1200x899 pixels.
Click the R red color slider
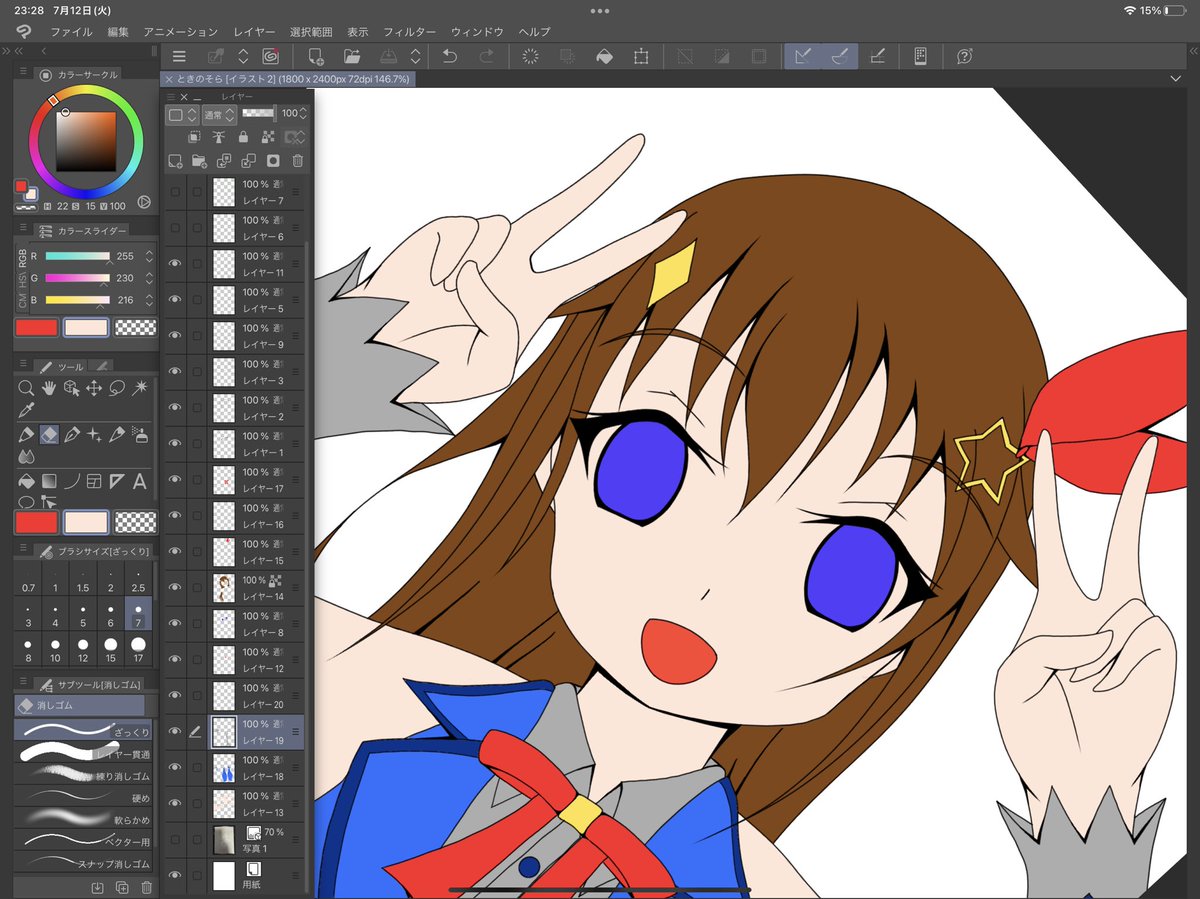click(x=77, y=256)
